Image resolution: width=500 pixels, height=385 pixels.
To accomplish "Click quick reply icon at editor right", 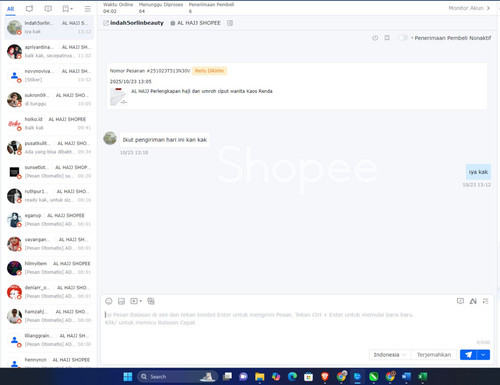I will [460, 301].
